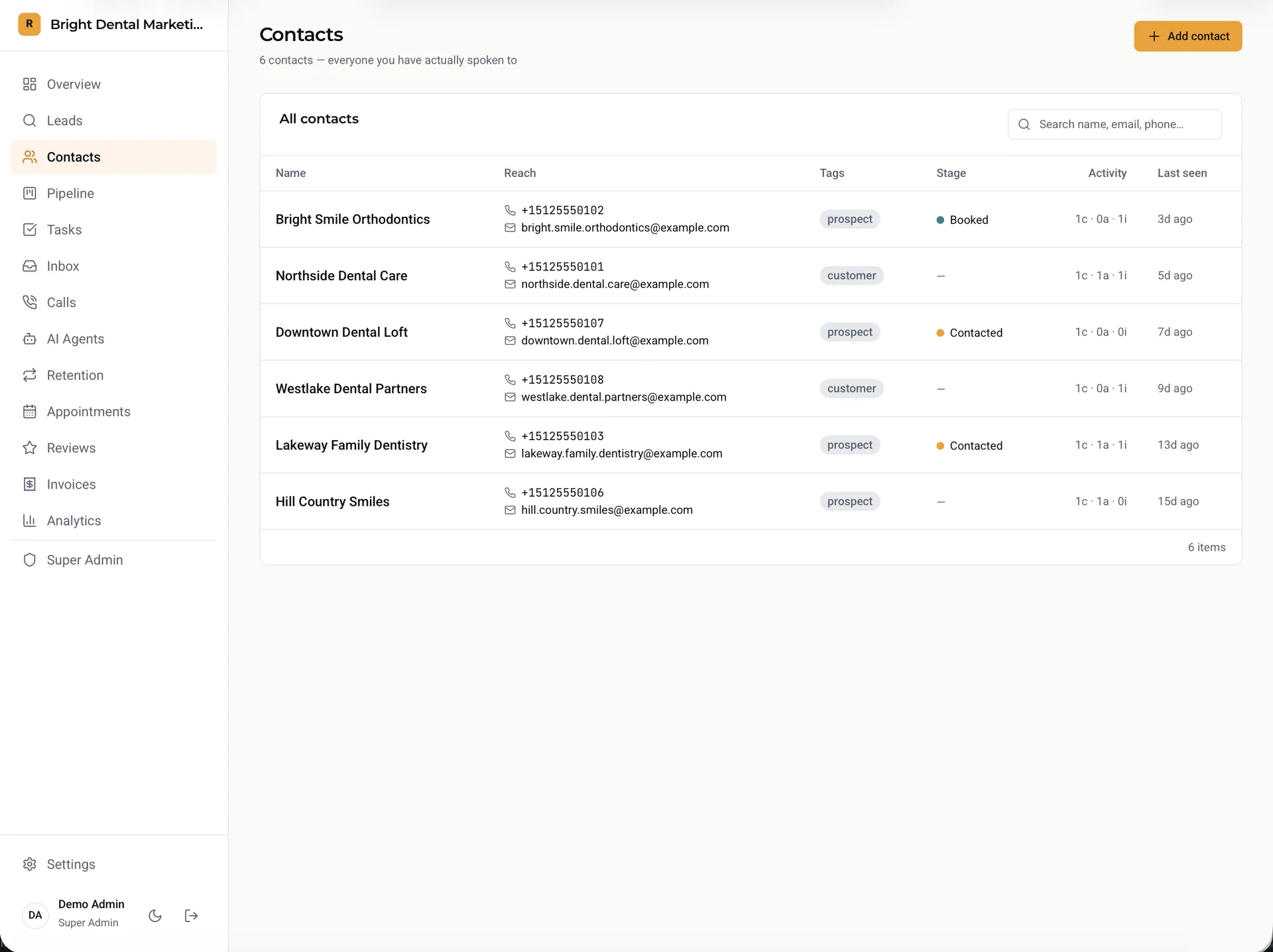The image size is (1273, 952).
Task: Click the Activity column header
Action: click(x=1107, y=173)
